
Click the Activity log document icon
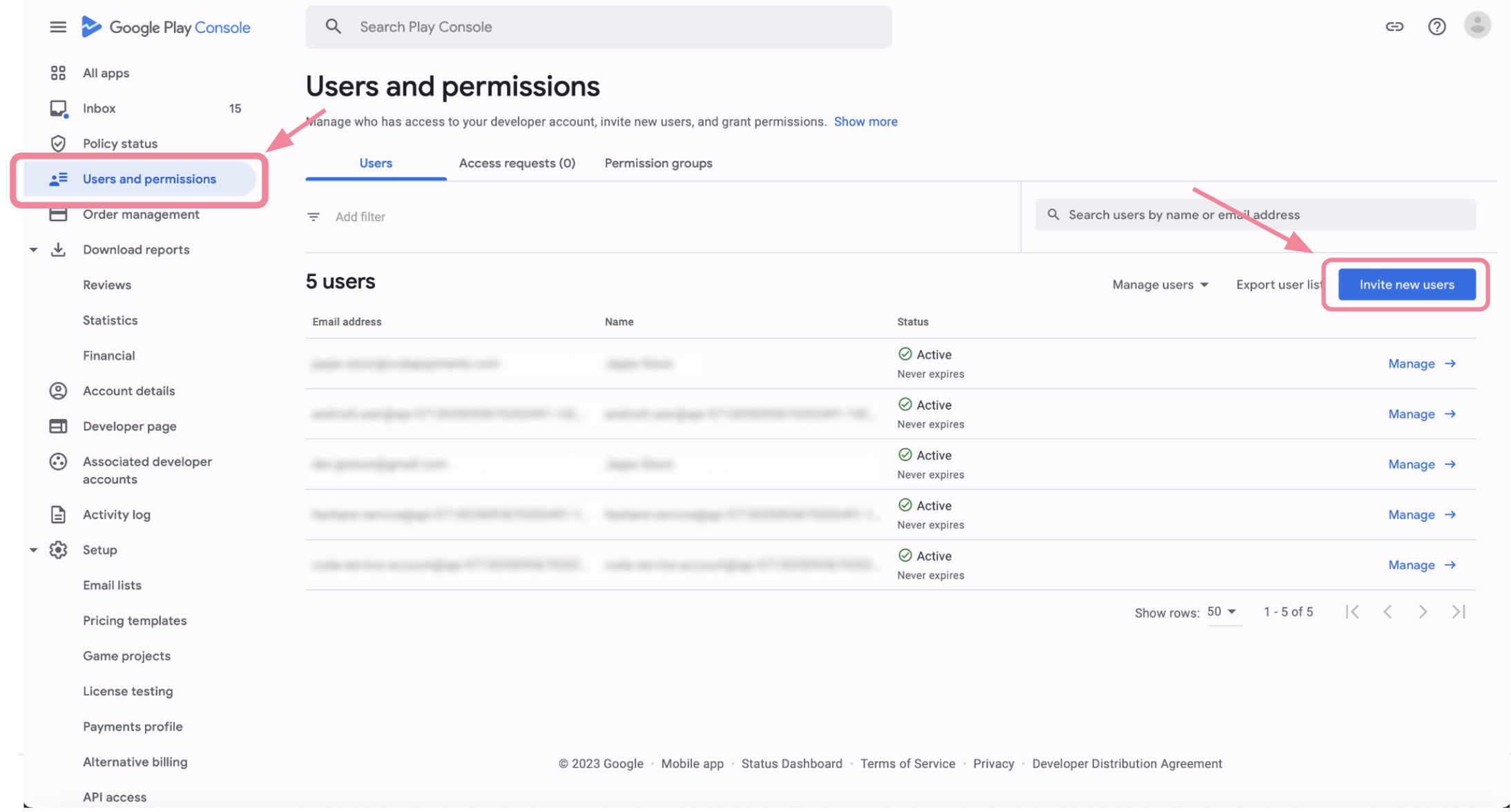58,514
